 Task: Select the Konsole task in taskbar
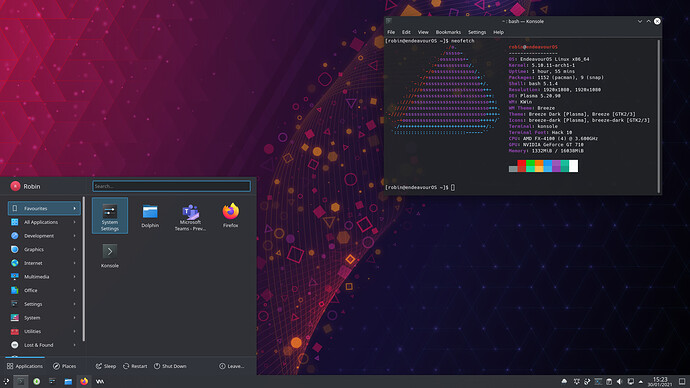point(21,381)
